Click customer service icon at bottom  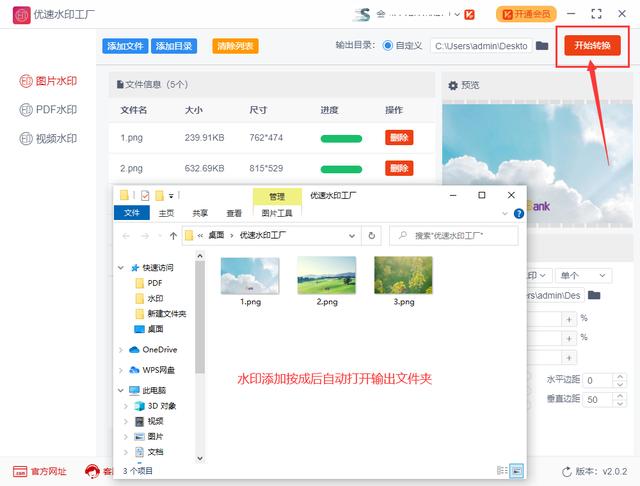(x=92, y=471)
